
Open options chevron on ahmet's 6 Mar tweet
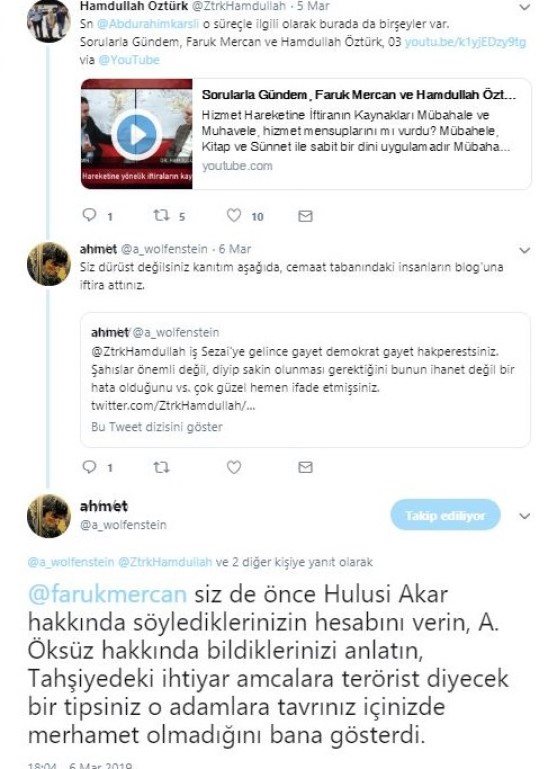pos(525,250)
